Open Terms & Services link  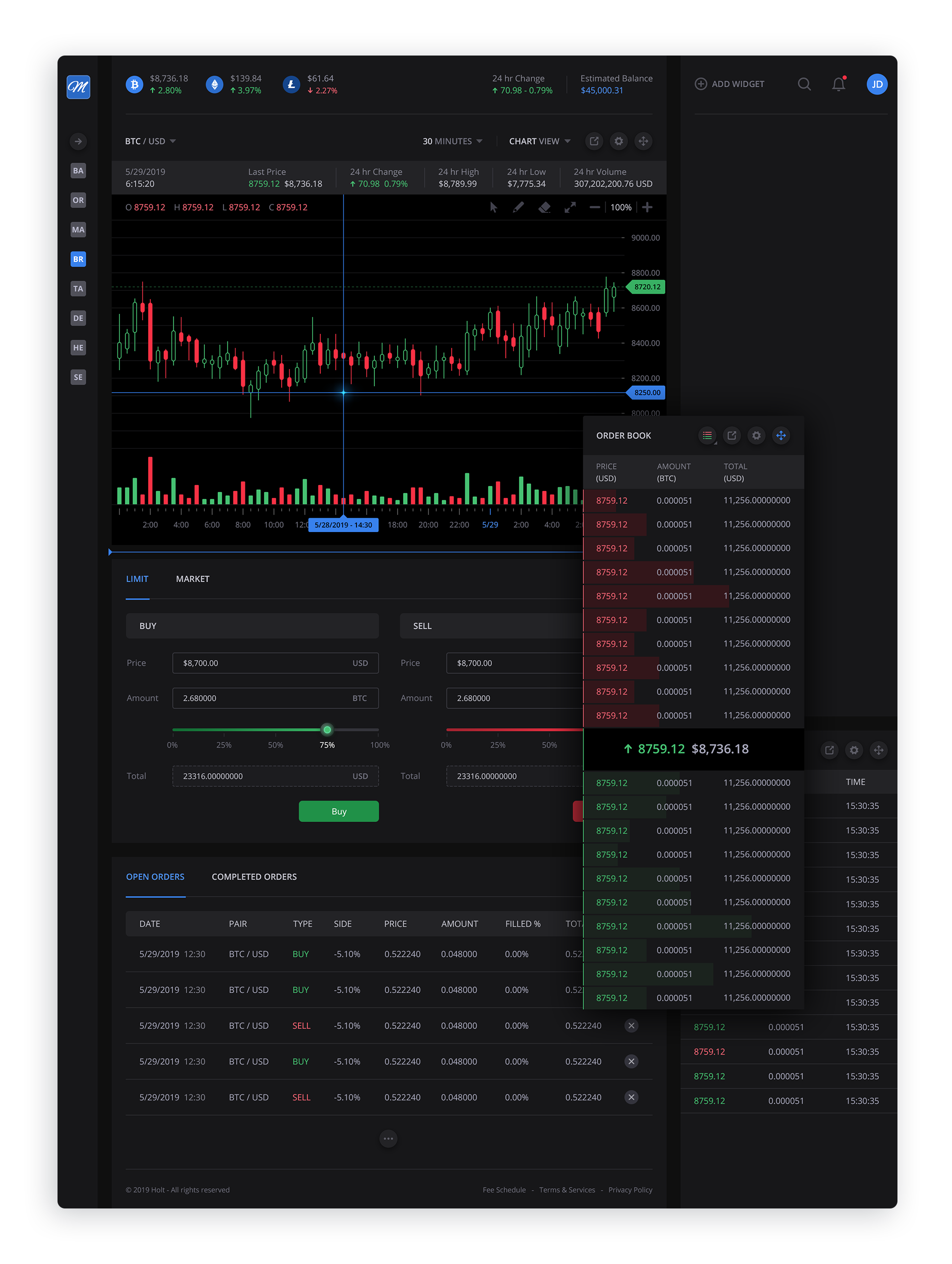coord(567,1190)
